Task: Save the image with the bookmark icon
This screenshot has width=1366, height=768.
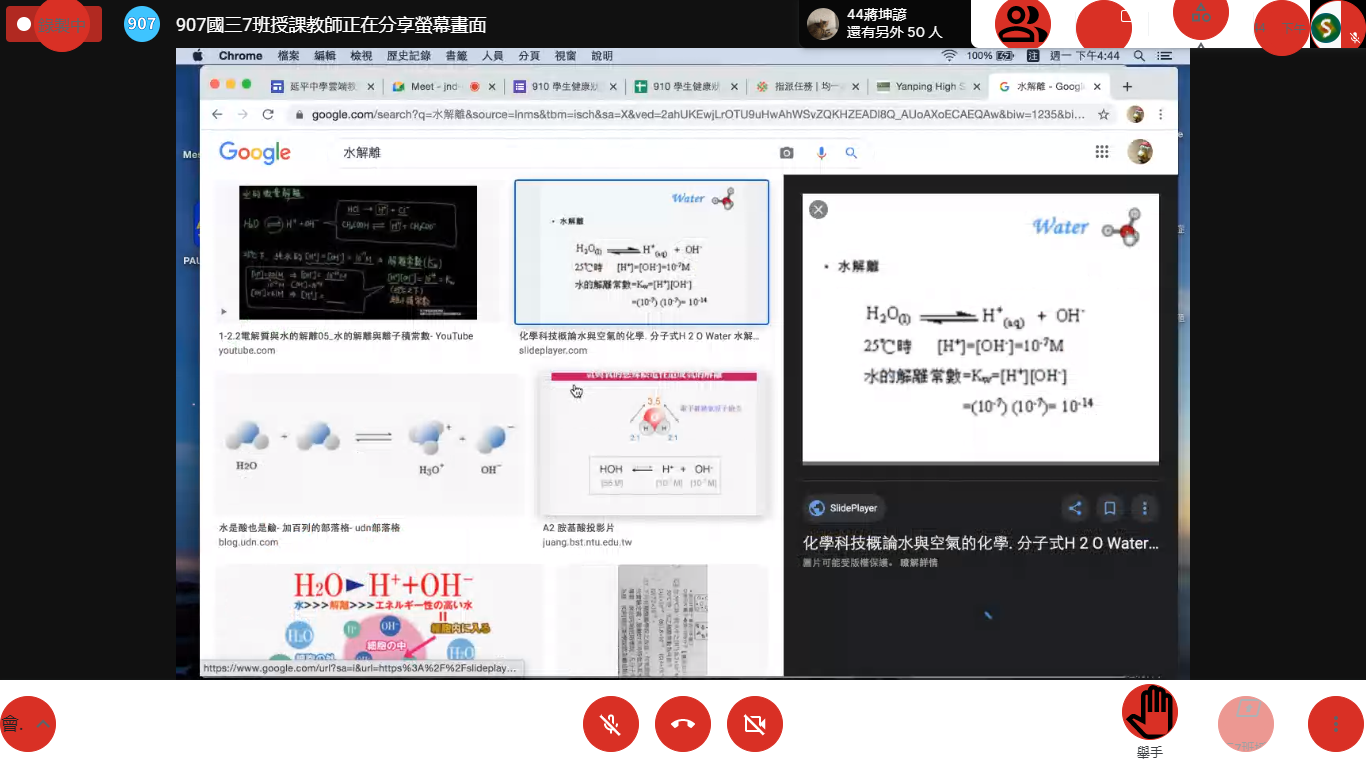Action: point(1110,508)
